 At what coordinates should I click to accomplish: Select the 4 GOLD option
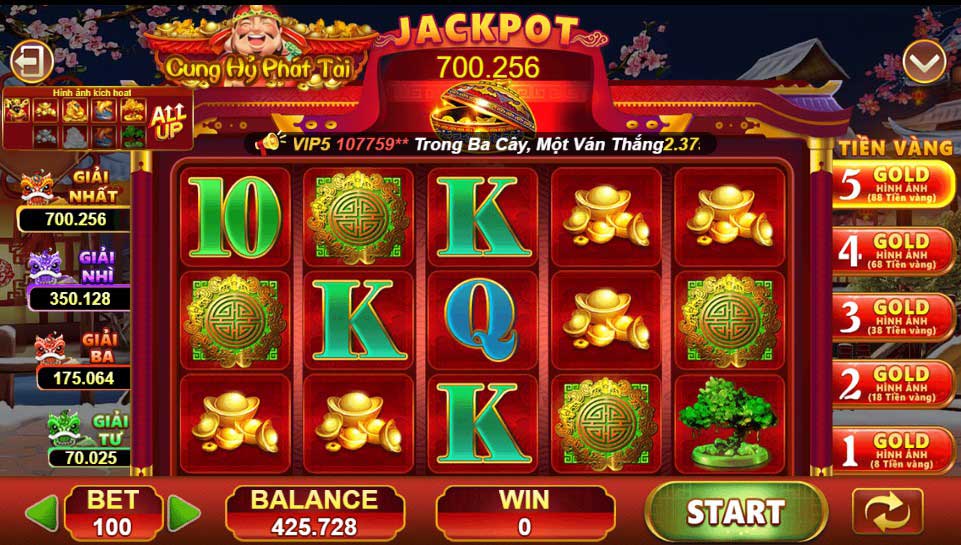[x=893, y=251]
